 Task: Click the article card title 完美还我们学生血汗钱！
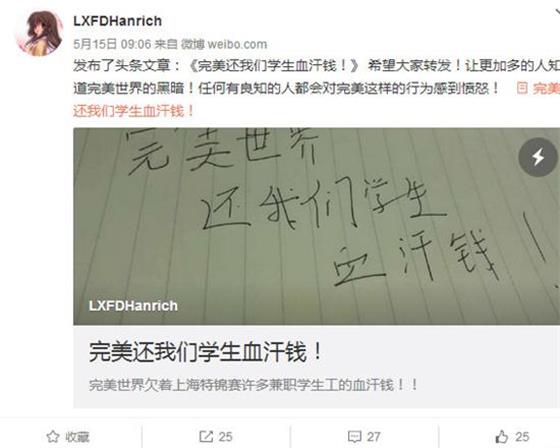tap(206, 352)
